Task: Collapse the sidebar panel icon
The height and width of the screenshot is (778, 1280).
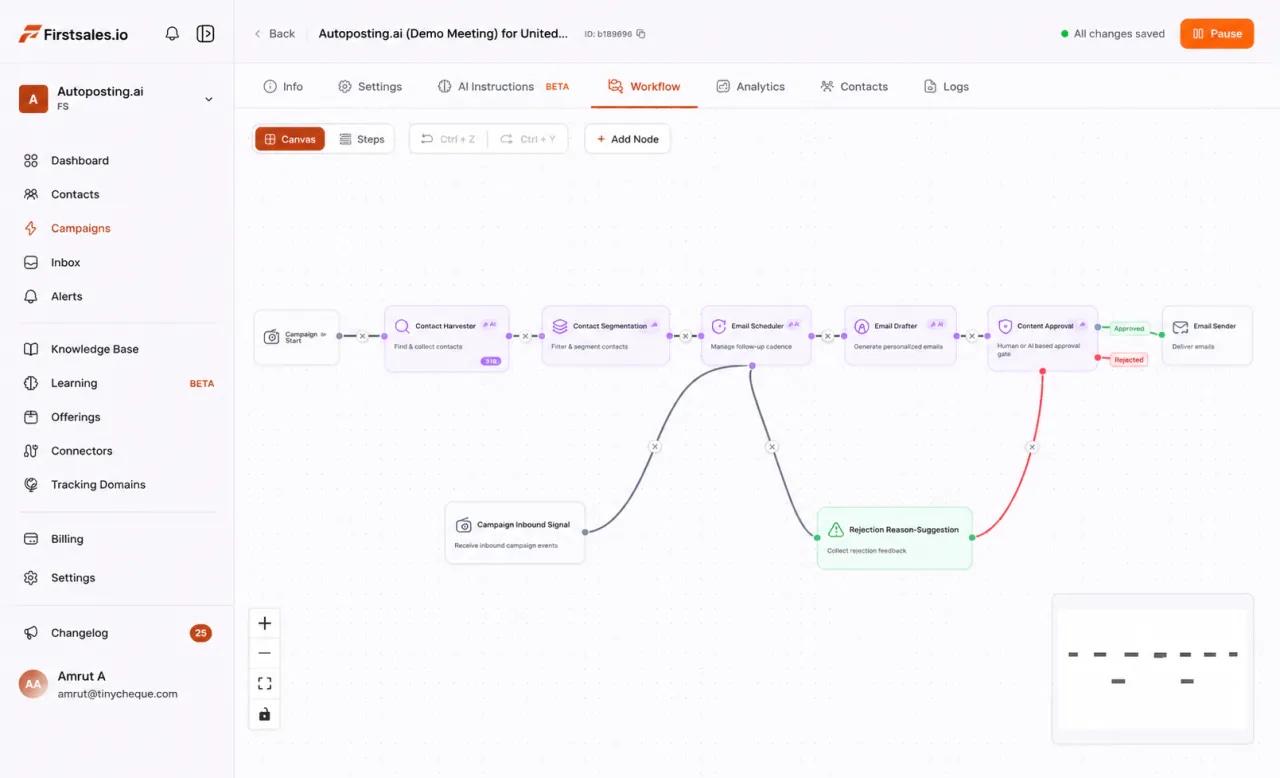Action: [x=205, y=33]
